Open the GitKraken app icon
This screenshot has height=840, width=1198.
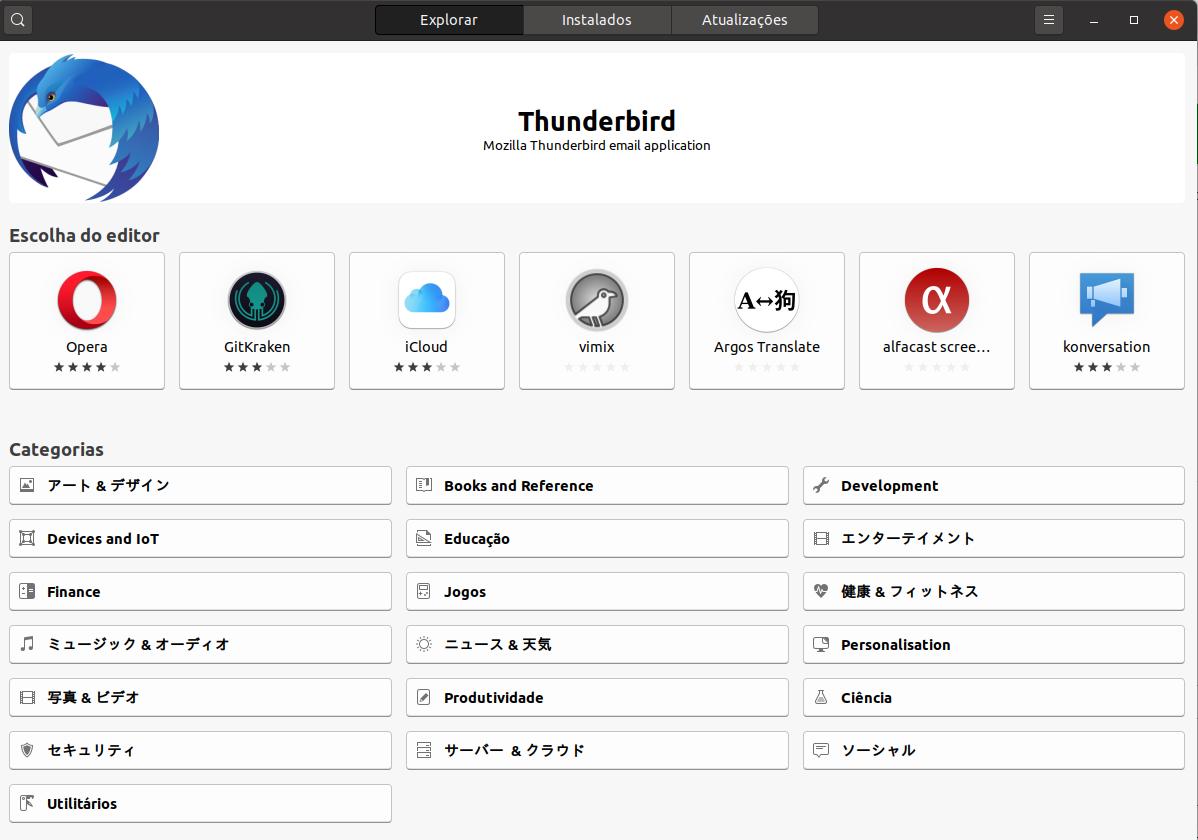pyautogui.click(x=257, y=300)
